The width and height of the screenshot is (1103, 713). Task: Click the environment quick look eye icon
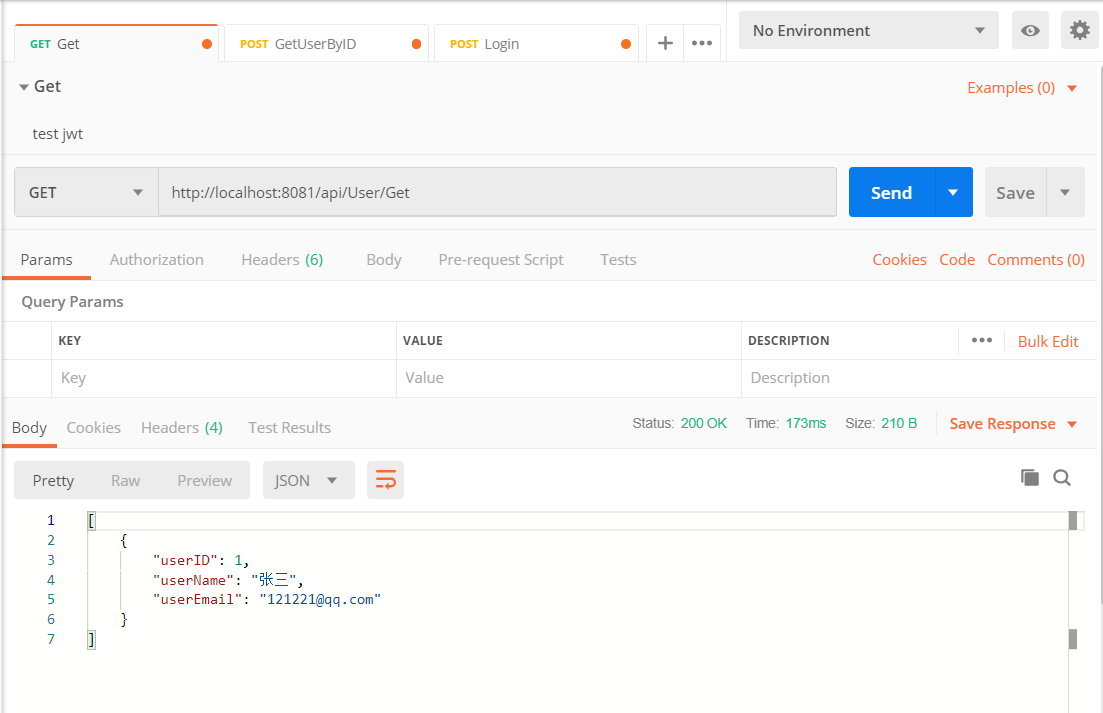click(x=1030, y=30)
